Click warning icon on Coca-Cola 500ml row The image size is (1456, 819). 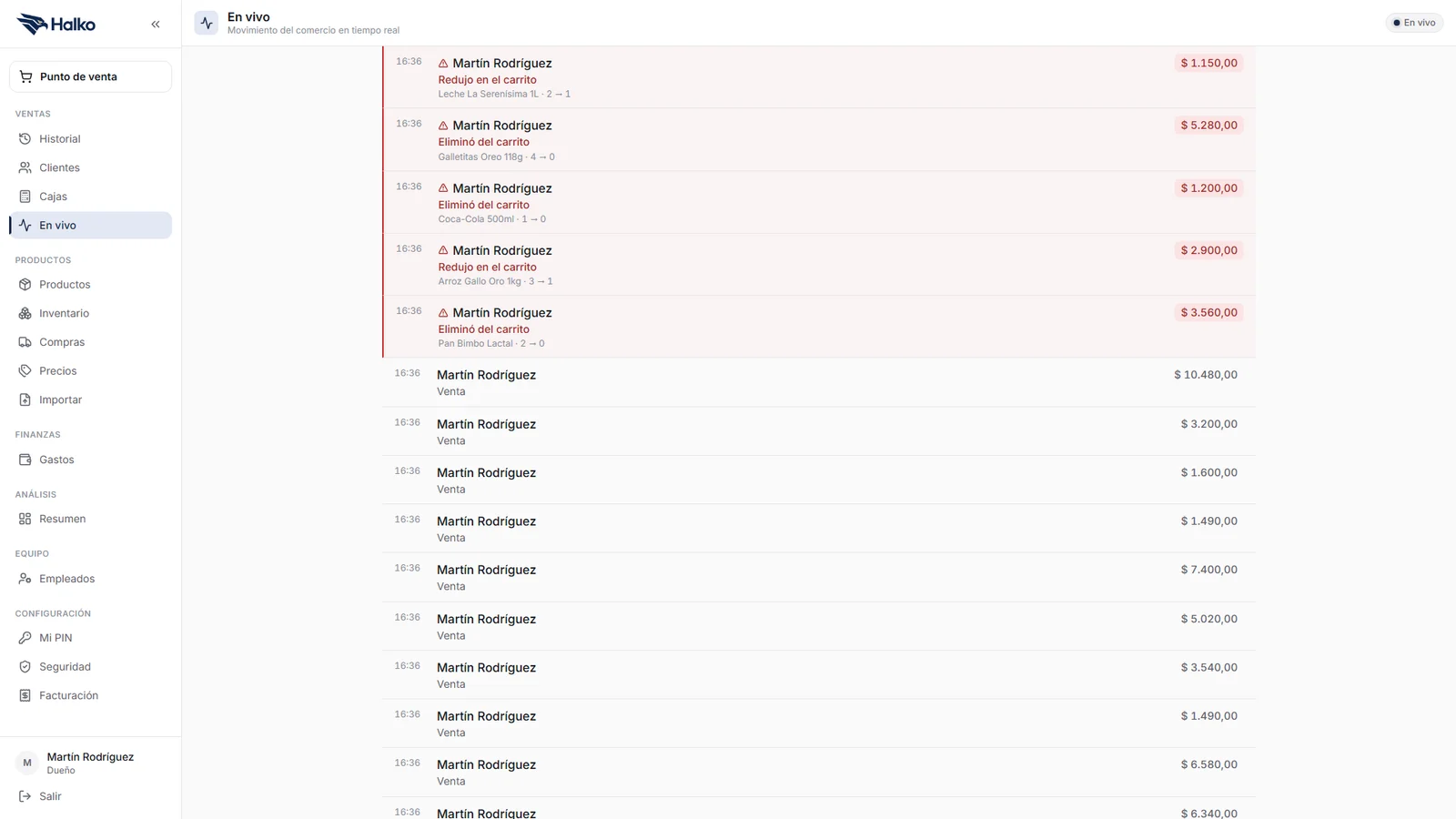coord(443,188)
